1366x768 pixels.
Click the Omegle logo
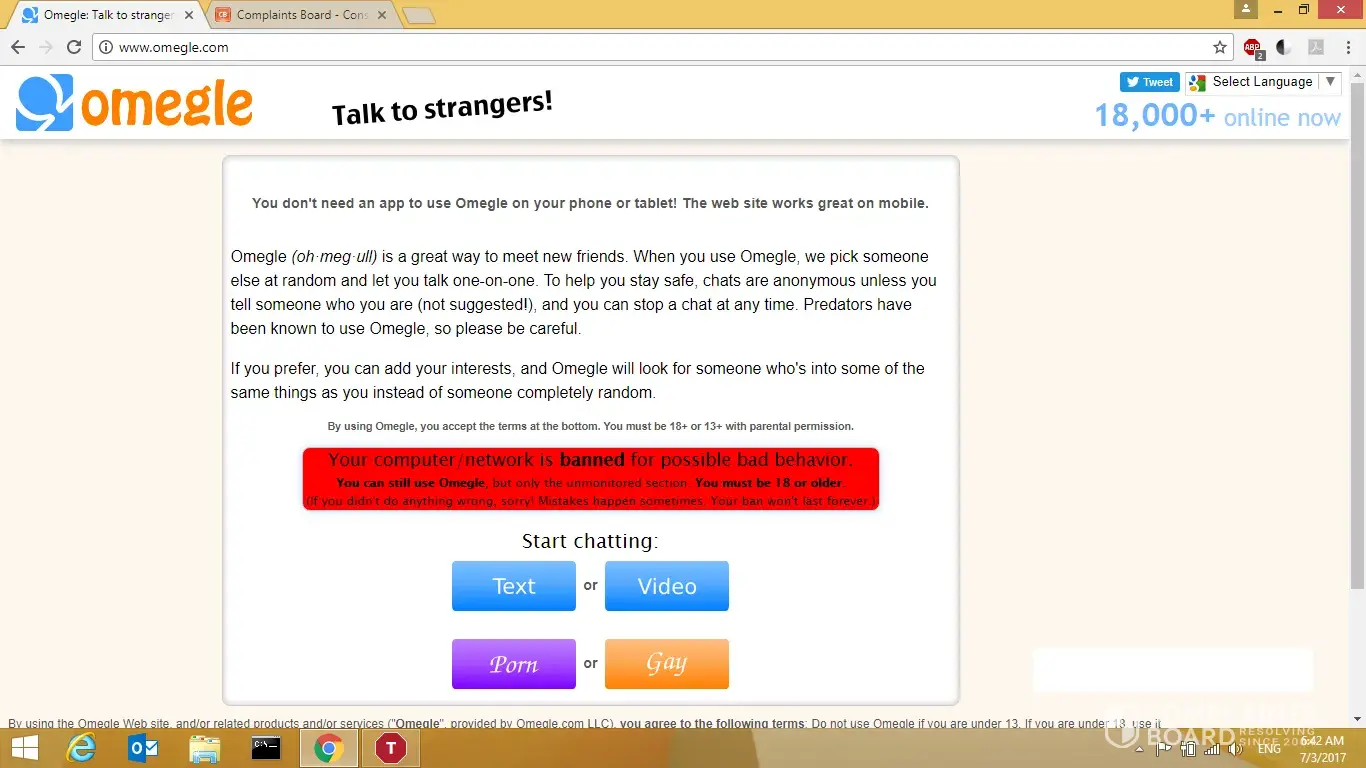point(134,102)
